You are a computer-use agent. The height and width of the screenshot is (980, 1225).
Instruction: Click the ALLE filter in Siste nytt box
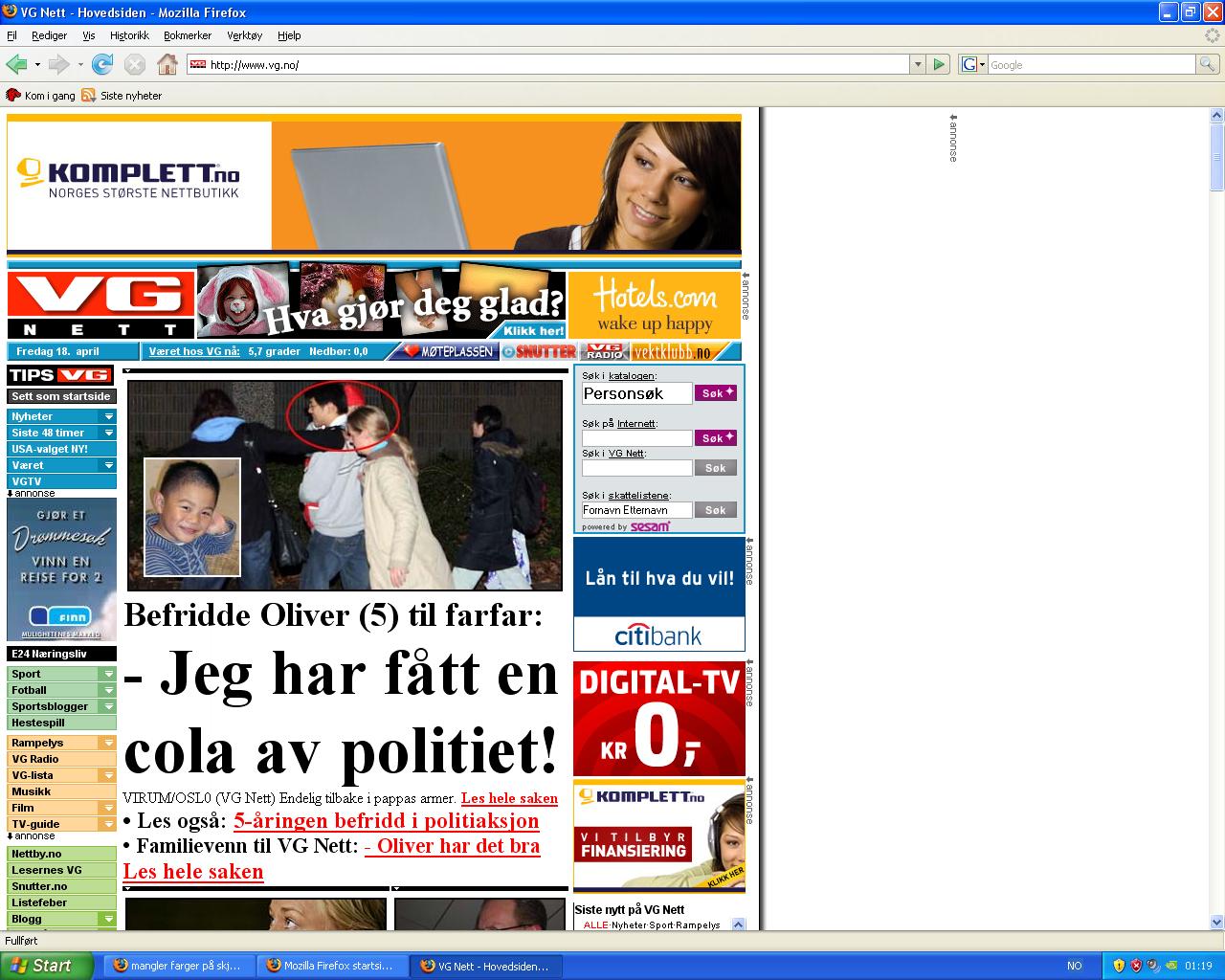[x=595, y=925]
